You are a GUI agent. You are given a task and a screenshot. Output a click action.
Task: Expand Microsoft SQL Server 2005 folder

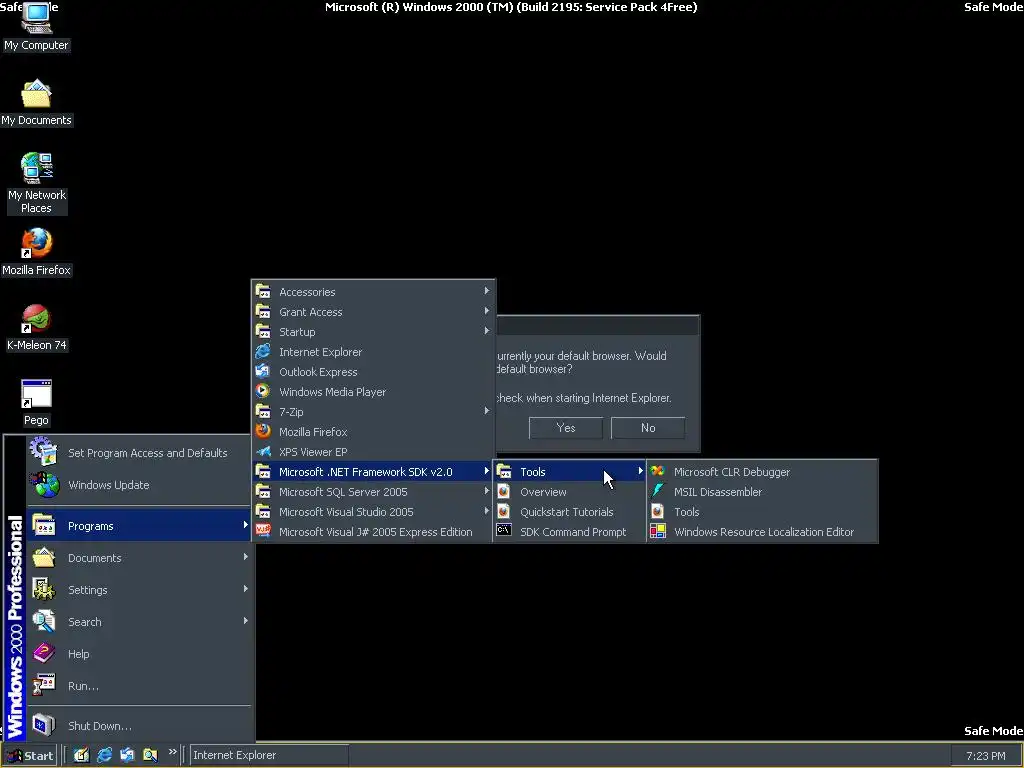(373, 492)
